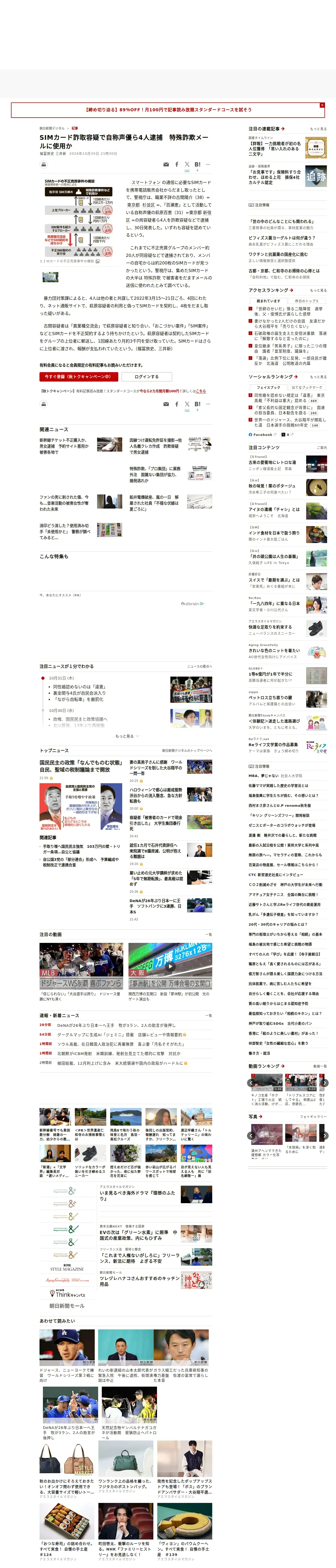
Task: Go to previous photo in 写真 carousel
Action: pyautogui.click(x=251, y=1136)
